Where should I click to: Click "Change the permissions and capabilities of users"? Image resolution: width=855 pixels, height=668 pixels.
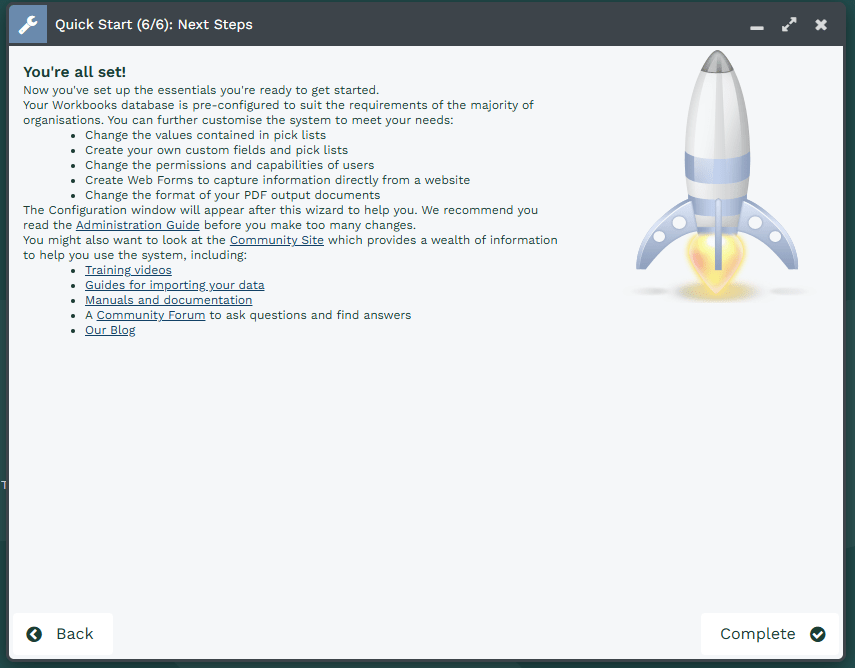pyautogui.click(x=230, y=165)
